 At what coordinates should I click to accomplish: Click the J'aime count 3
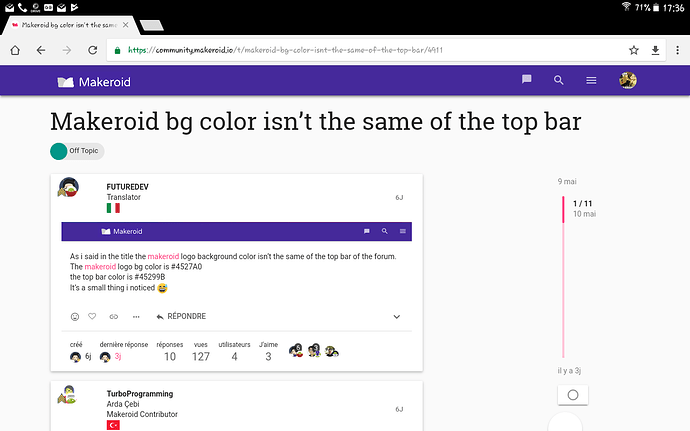[268, 357]
